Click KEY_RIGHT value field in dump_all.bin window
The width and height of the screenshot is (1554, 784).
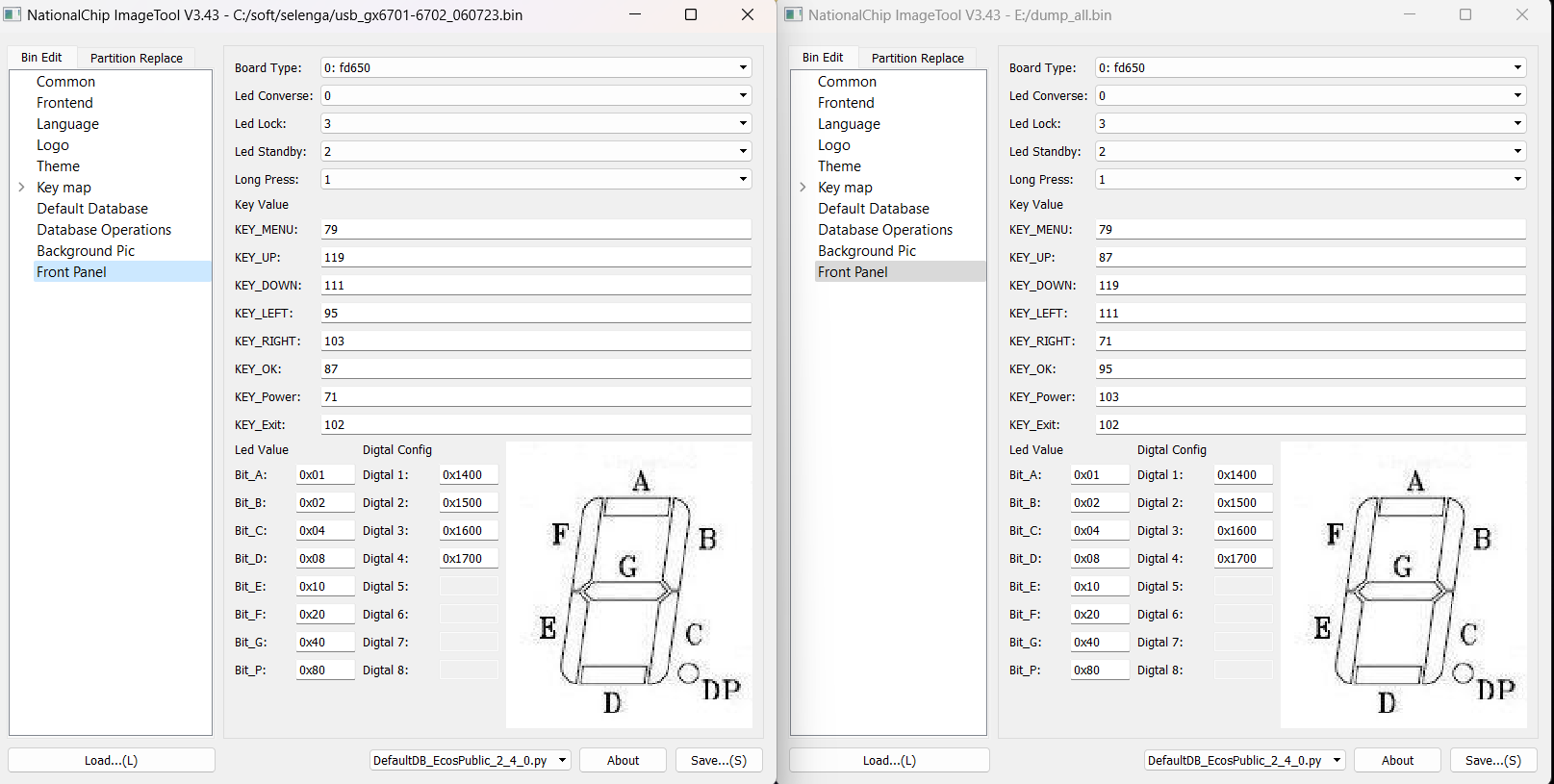pyautogui.click(x=1311, y=341)
